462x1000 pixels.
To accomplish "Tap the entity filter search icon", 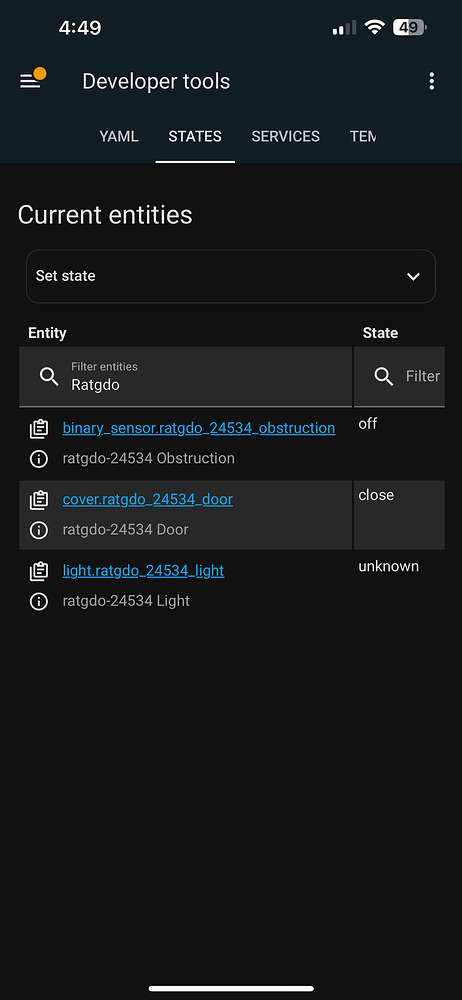I will point(49,376).
